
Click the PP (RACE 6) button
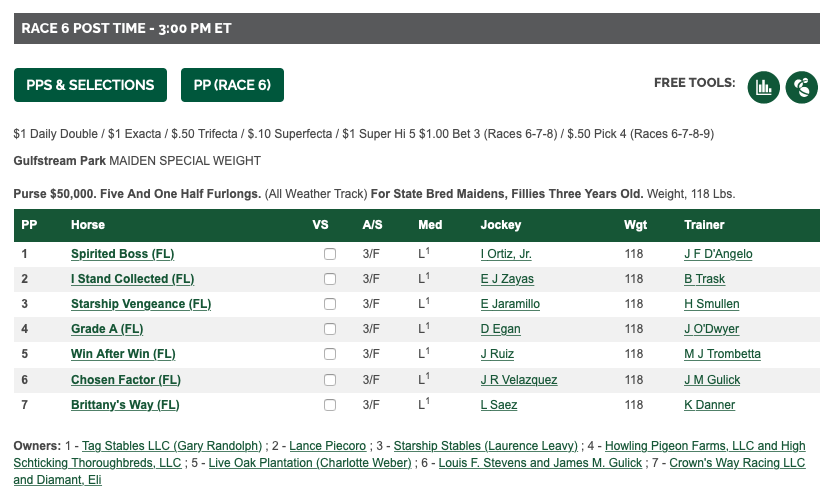(232, 85)
